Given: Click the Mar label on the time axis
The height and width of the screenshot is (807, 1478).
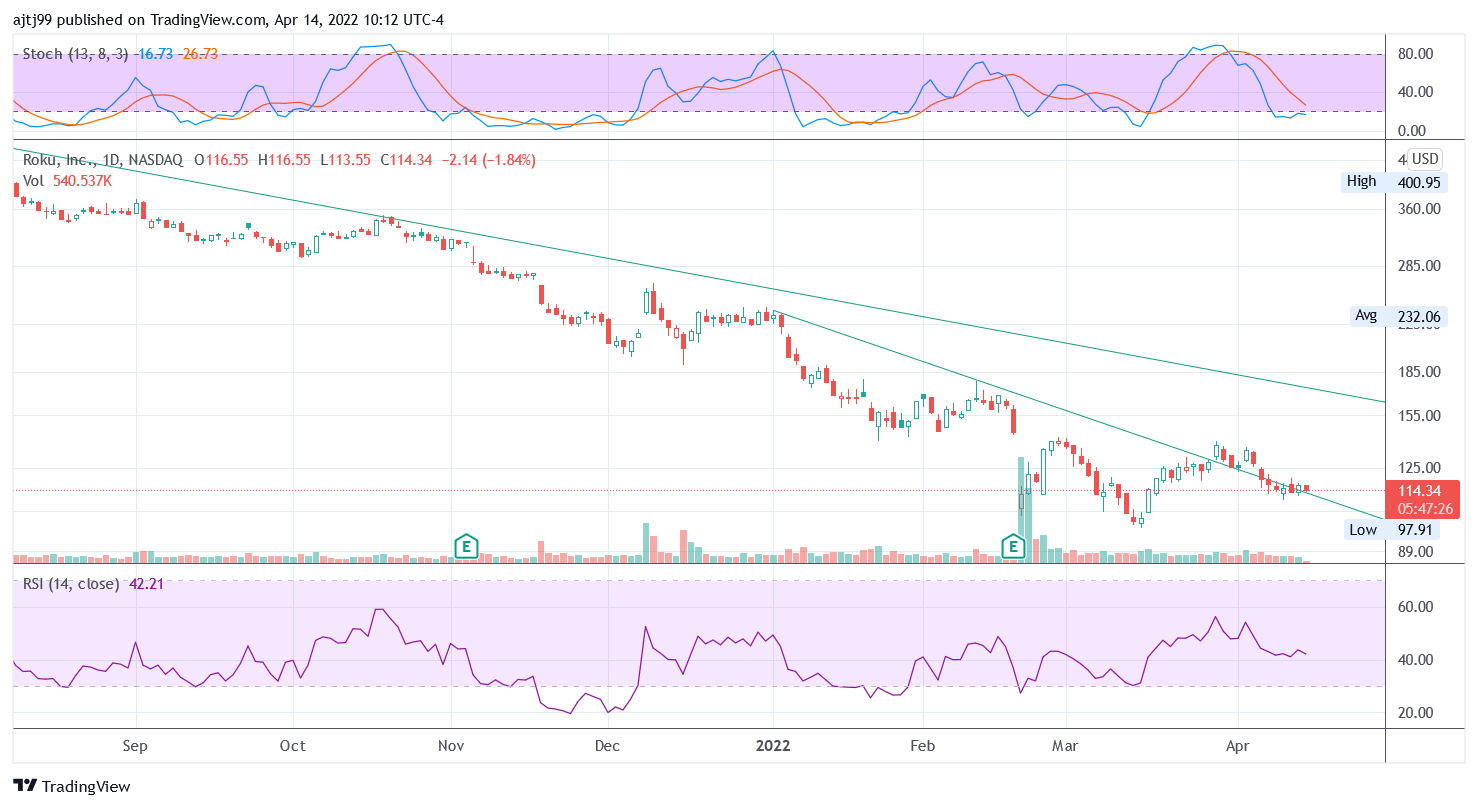Looking at the screenshot, I should click(1067, 745).
